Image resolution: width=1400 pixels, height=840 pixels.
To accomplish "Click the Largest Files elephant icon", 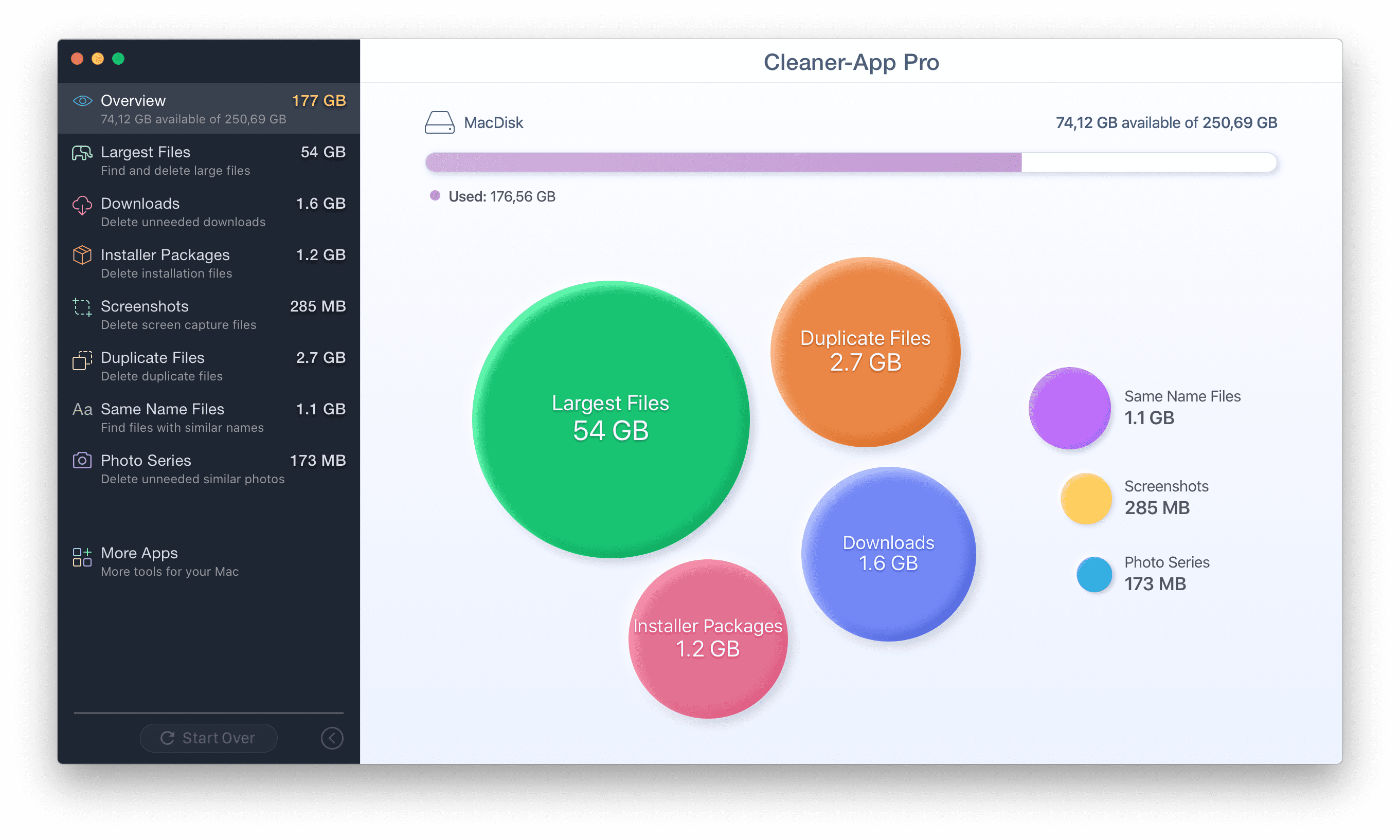I will click(x=82, y=153).
